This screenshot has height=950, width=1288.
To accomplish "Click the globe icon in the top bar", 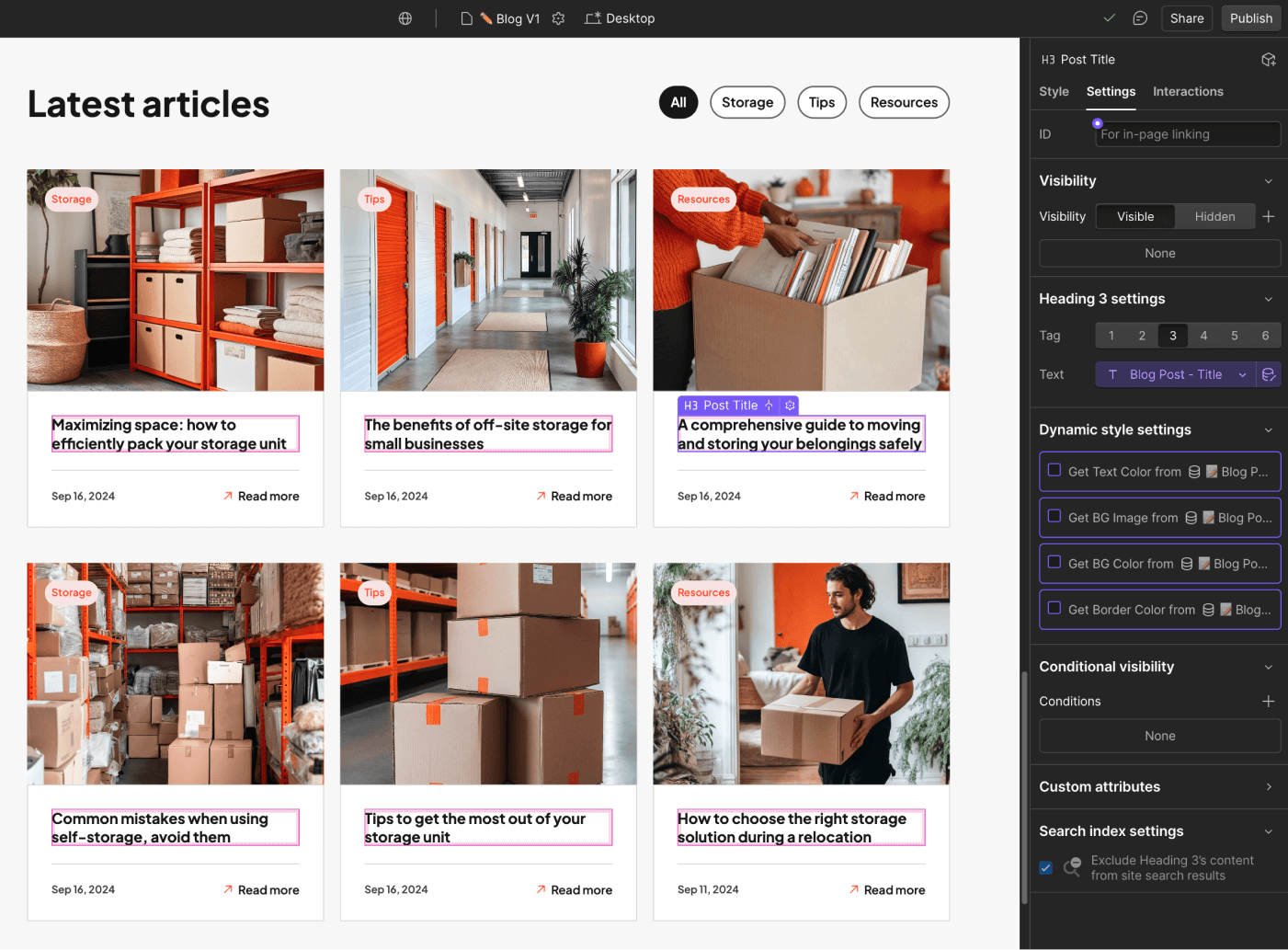I will point(405,18).
